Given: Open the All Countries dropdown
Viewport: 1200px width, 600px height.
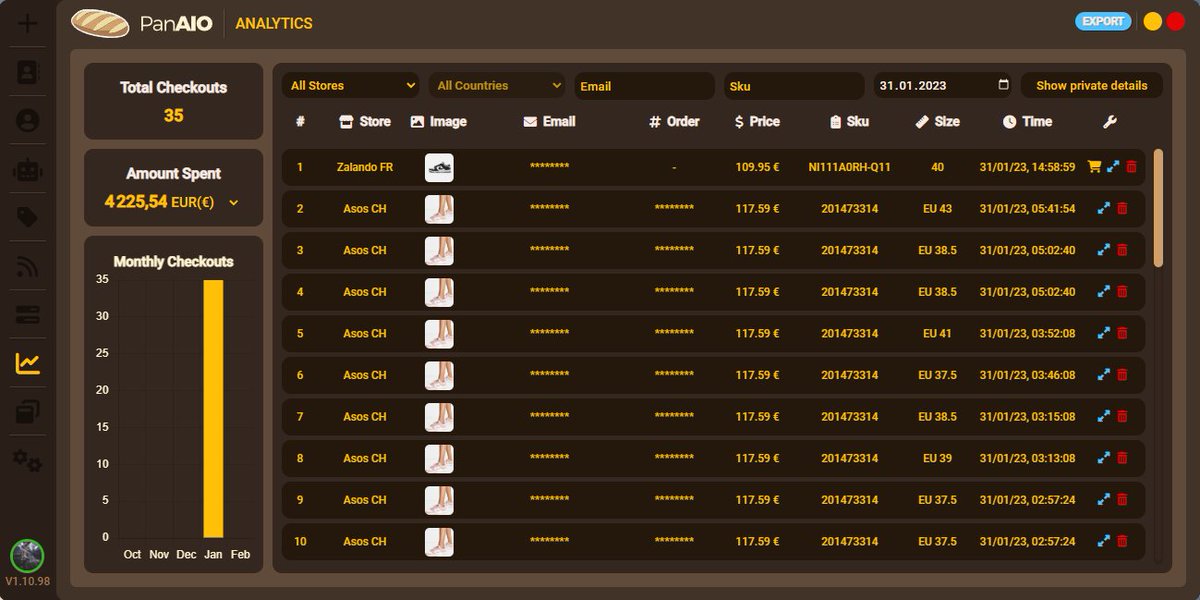Looking at the screenshot, I should 497,86.
